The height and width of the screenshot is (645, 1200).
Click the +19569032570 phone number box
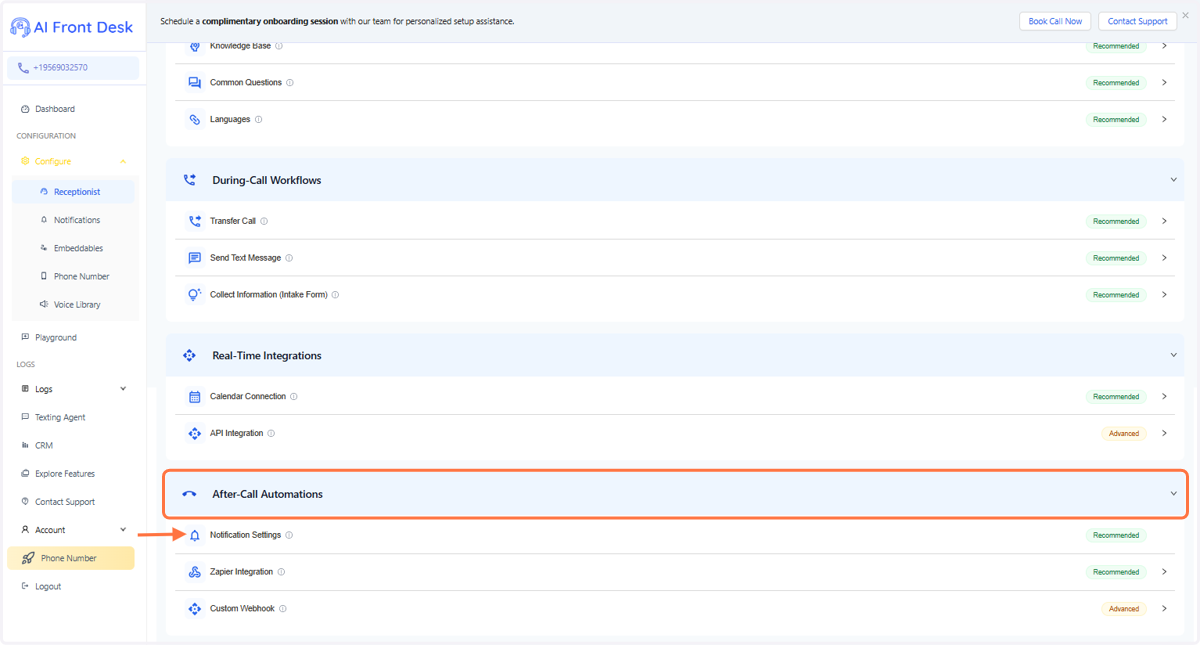point(73,68)
